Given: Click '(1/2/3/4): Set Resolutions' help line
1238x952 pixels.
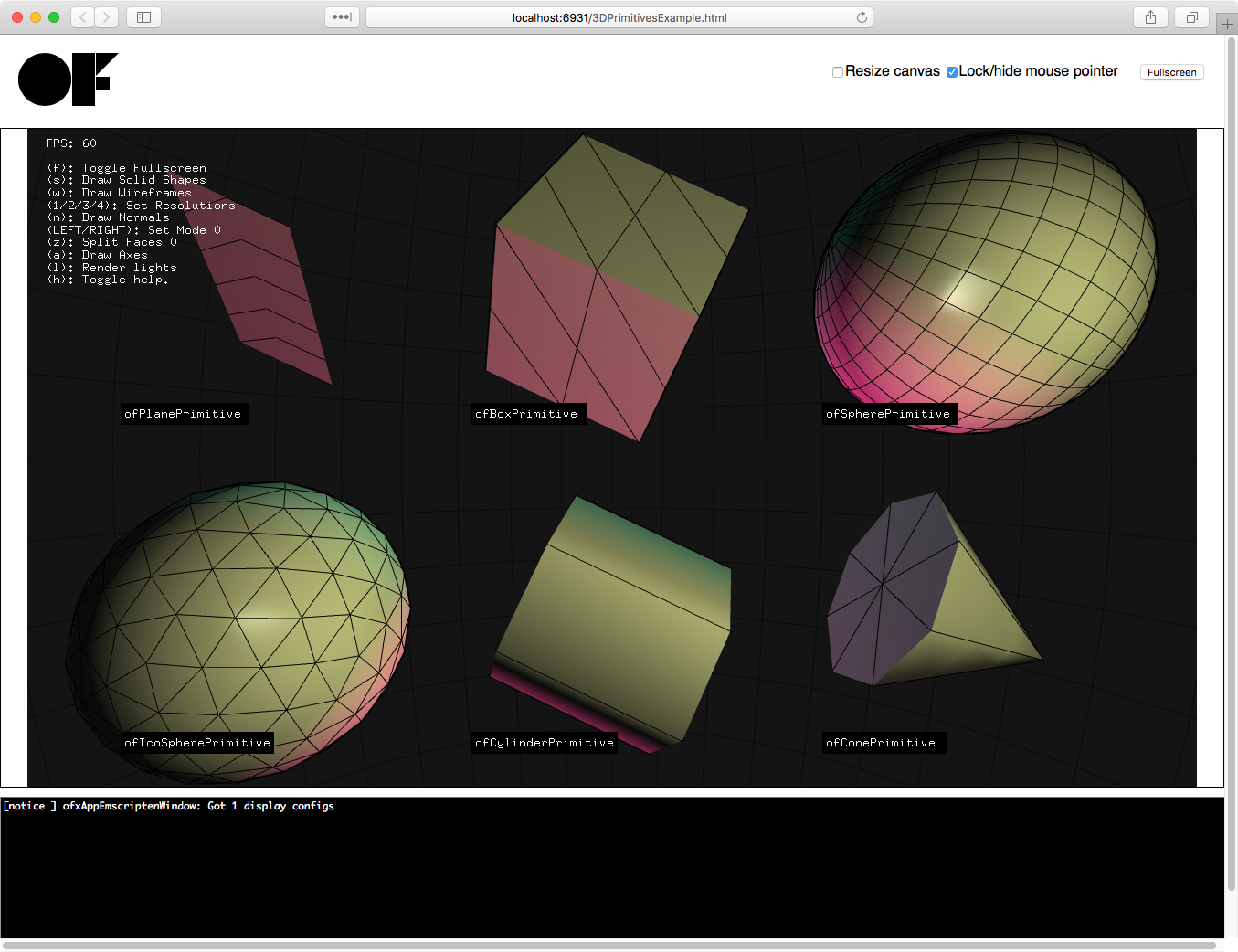Looking at the screenshot, I should 141,206.
